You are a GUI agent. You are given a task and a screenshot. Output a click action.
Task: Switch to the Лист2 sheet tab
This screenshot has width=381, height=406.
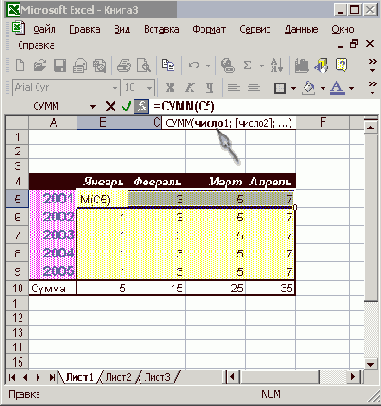coord(118,377)
